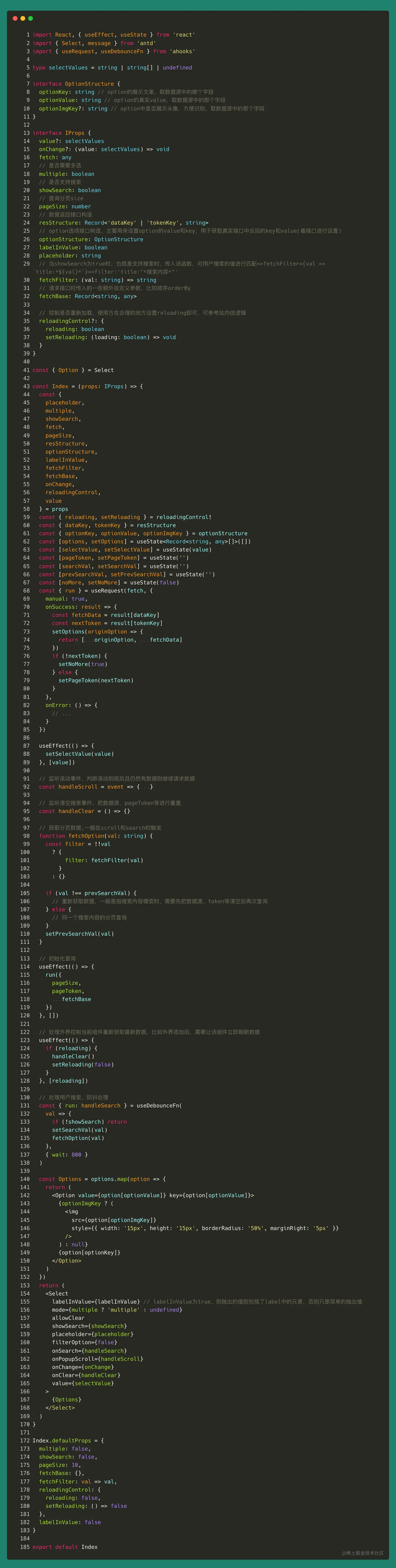Click the 'setPageToken(nextToken)' call

pyautogui.click(x=96, y=681)
